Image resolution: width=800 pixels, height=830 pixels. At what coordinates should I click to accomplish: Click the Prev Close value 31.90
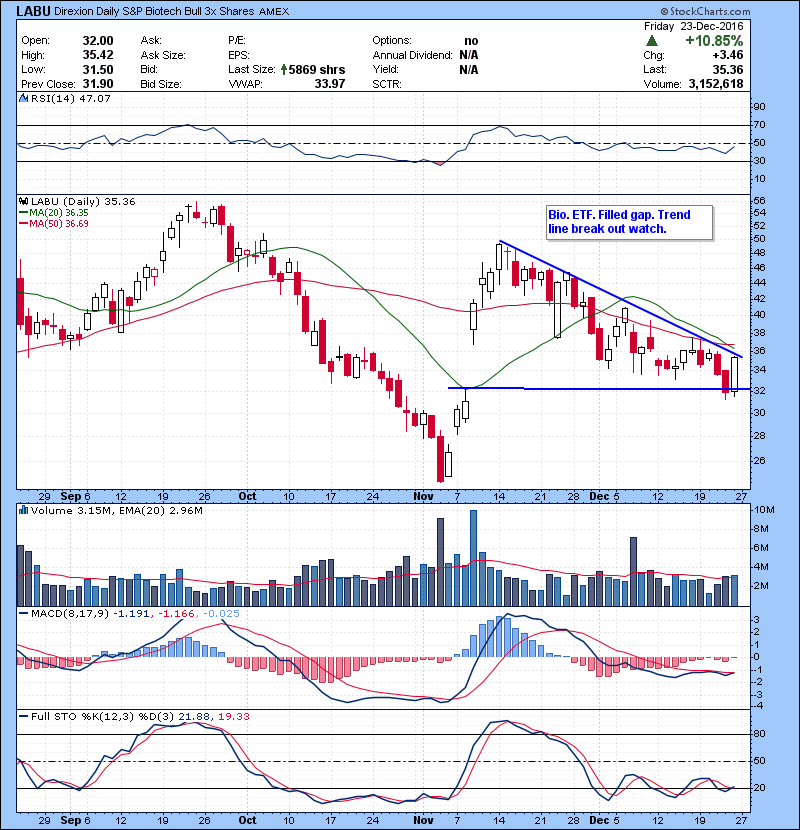tap(98, 84)
